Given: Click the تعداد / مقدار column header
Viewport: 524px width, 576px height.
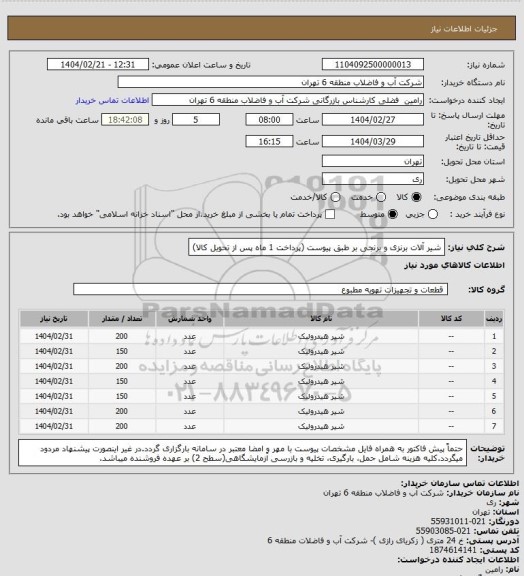Looking at the screenshot, I should click(x=122, y=319).
